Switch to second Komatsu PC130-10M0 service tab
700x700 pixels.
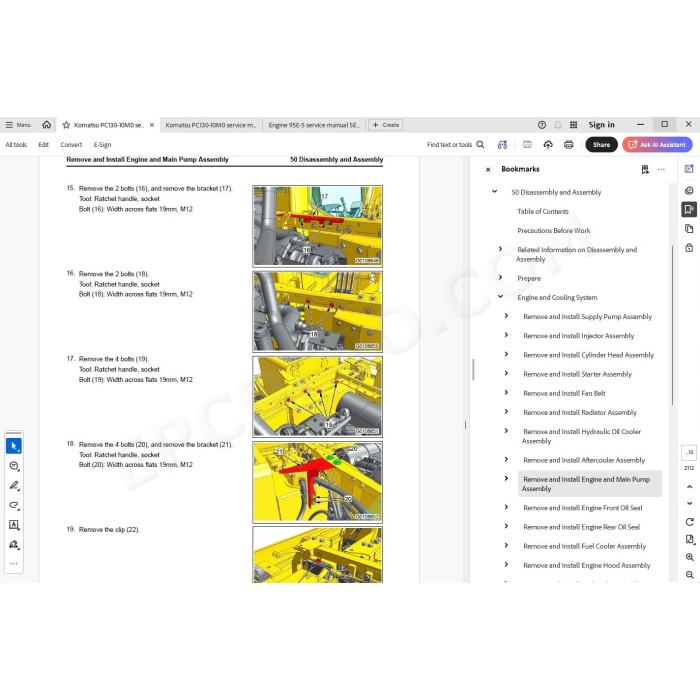[210, 125]
